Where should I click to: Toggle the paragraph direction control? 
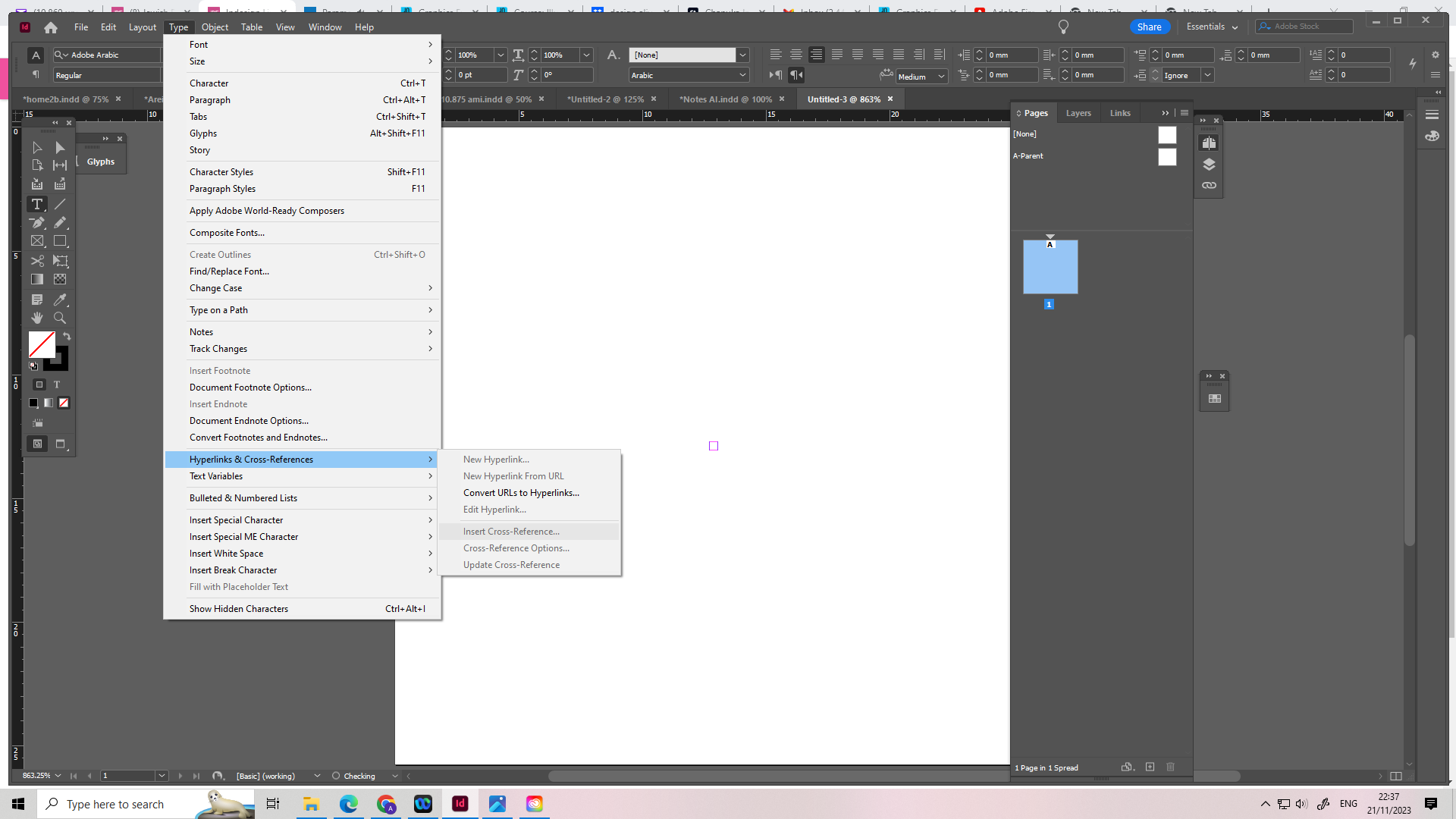pyautogui.click(x=795, y=75)
